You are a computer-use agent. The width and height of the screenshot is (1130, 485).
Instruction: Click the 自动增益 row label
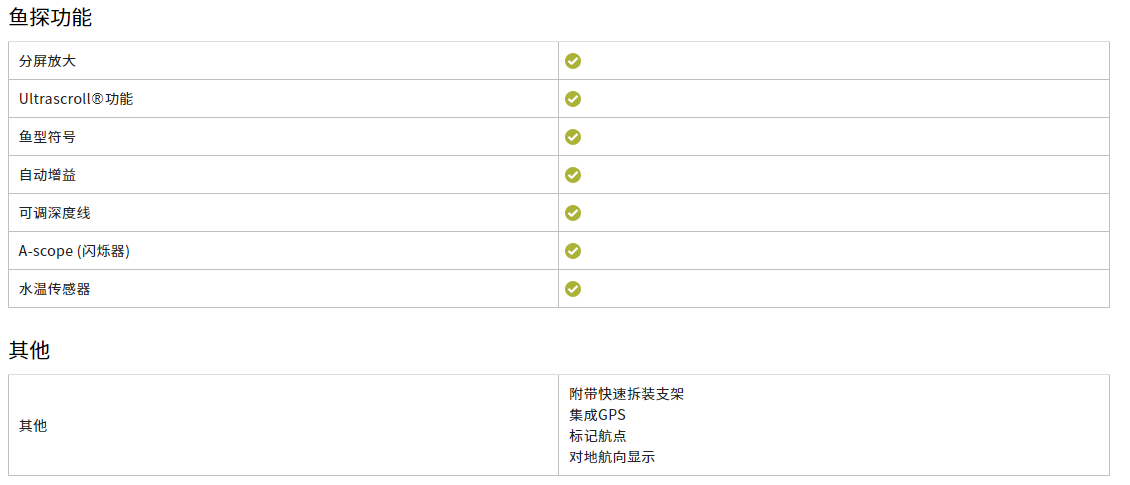(47, 174)
